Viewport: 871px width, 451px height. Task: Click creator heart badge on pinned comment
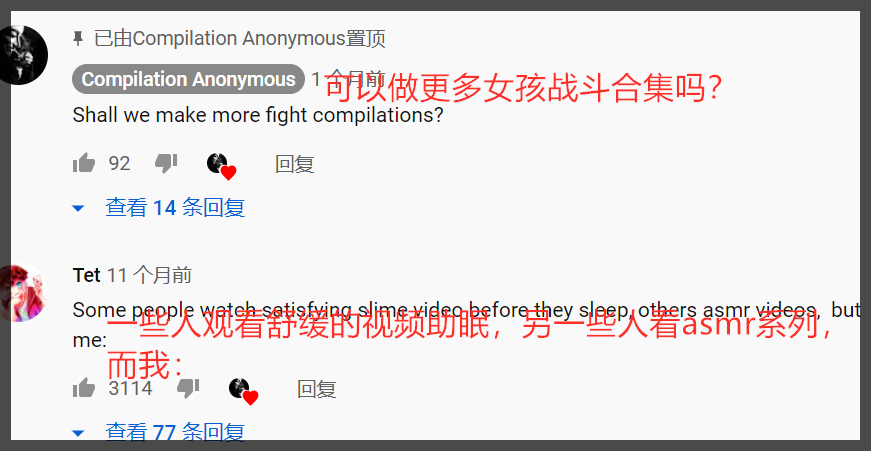222,166
